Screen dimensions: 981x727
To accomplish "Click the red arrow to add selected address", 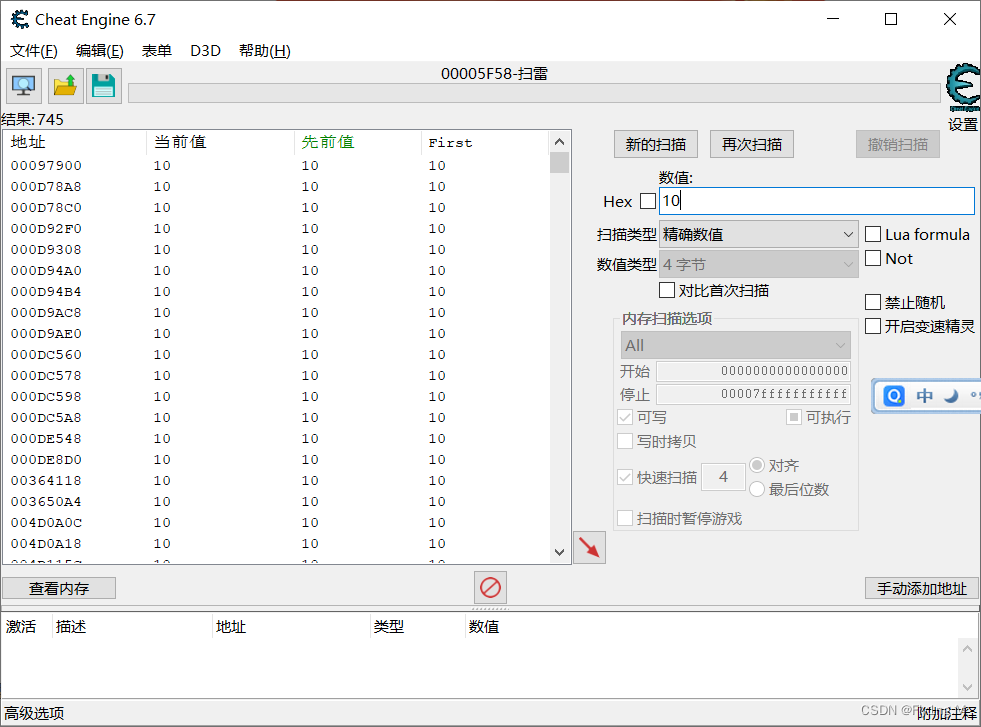I will tap(588, 547).
